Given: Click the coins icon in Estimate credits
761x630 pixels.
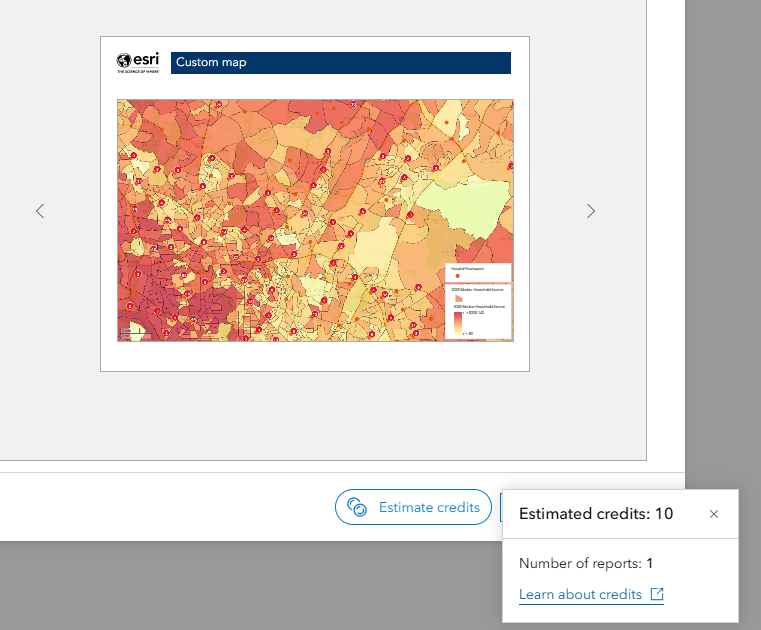Looking at the screenshot, I should tap(357, 507).
